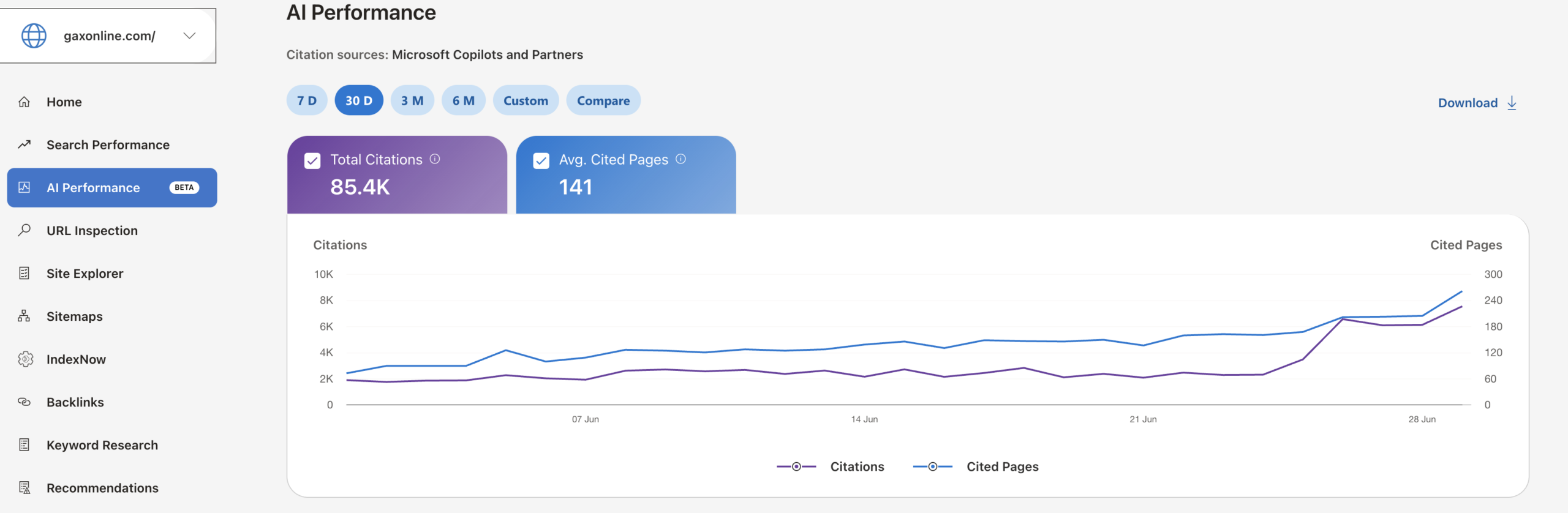1568x513 pixels.
Task: Click the 21 Jun axis label
Action: [x=1143, y=419]
